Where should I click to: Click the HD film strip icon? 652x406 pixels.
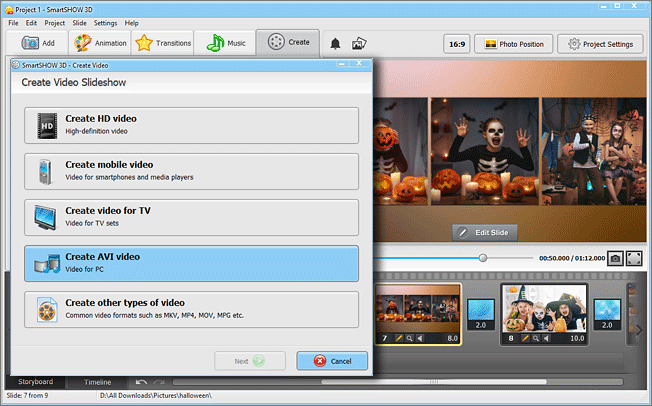(x=47, y=126)
